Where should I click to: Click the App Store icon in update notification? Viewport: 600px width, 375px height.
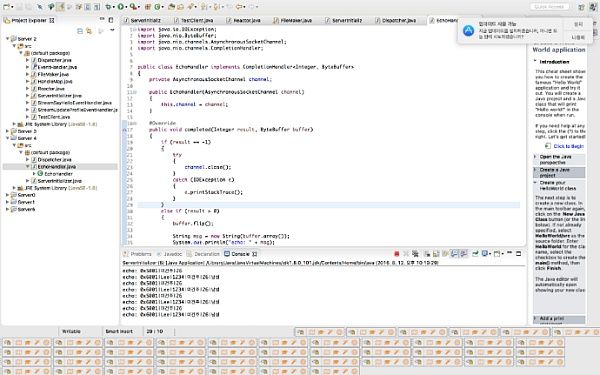[468, 31]
